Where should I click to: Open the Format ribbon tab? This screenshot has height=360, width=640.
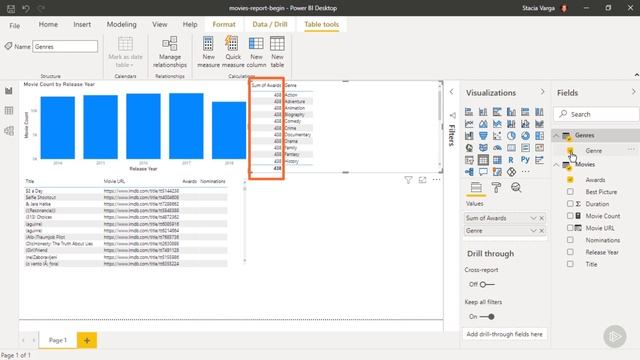click(x=224, y=24)
